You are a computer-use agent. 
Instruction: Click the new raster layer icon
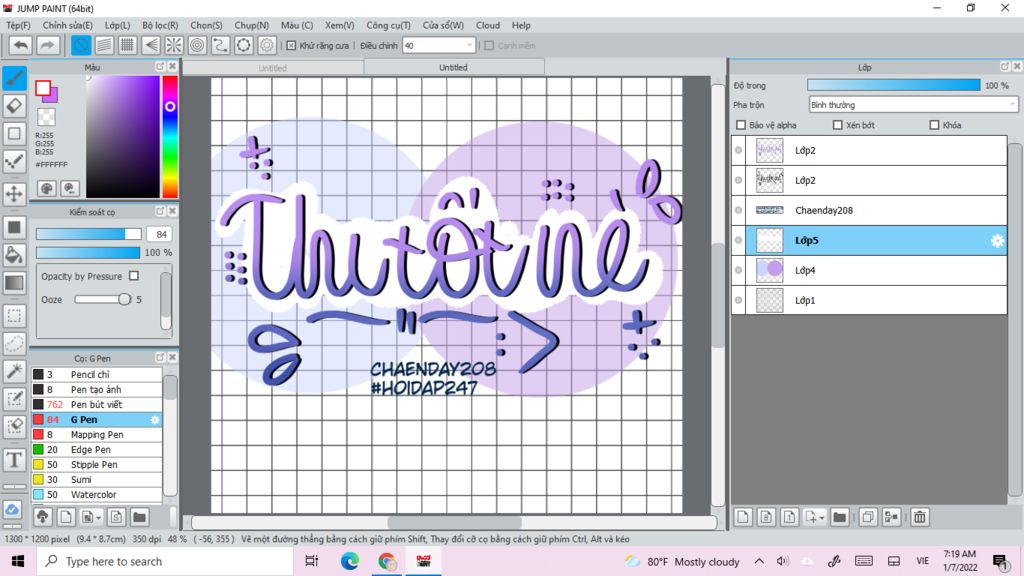tap(743, 517)
